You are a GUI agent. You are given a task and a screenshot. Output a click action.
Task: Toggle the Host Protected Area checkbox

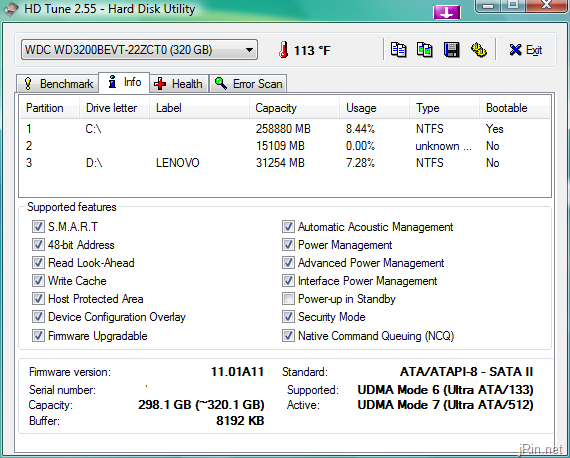(x=38, y=299)
